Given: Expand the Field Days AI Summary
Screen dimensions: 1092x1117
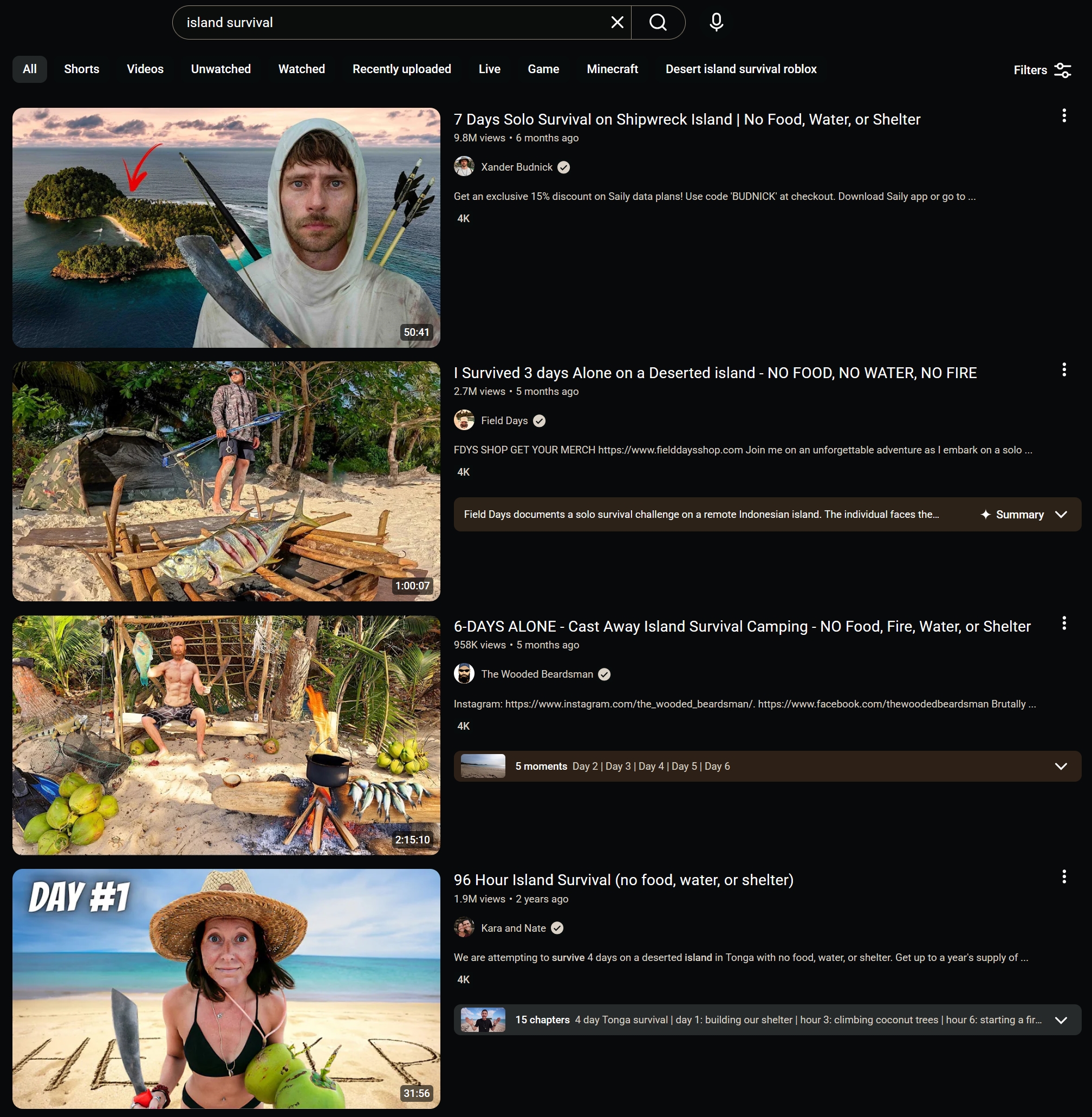Looking at the screenshot, I should [1061, 515].
